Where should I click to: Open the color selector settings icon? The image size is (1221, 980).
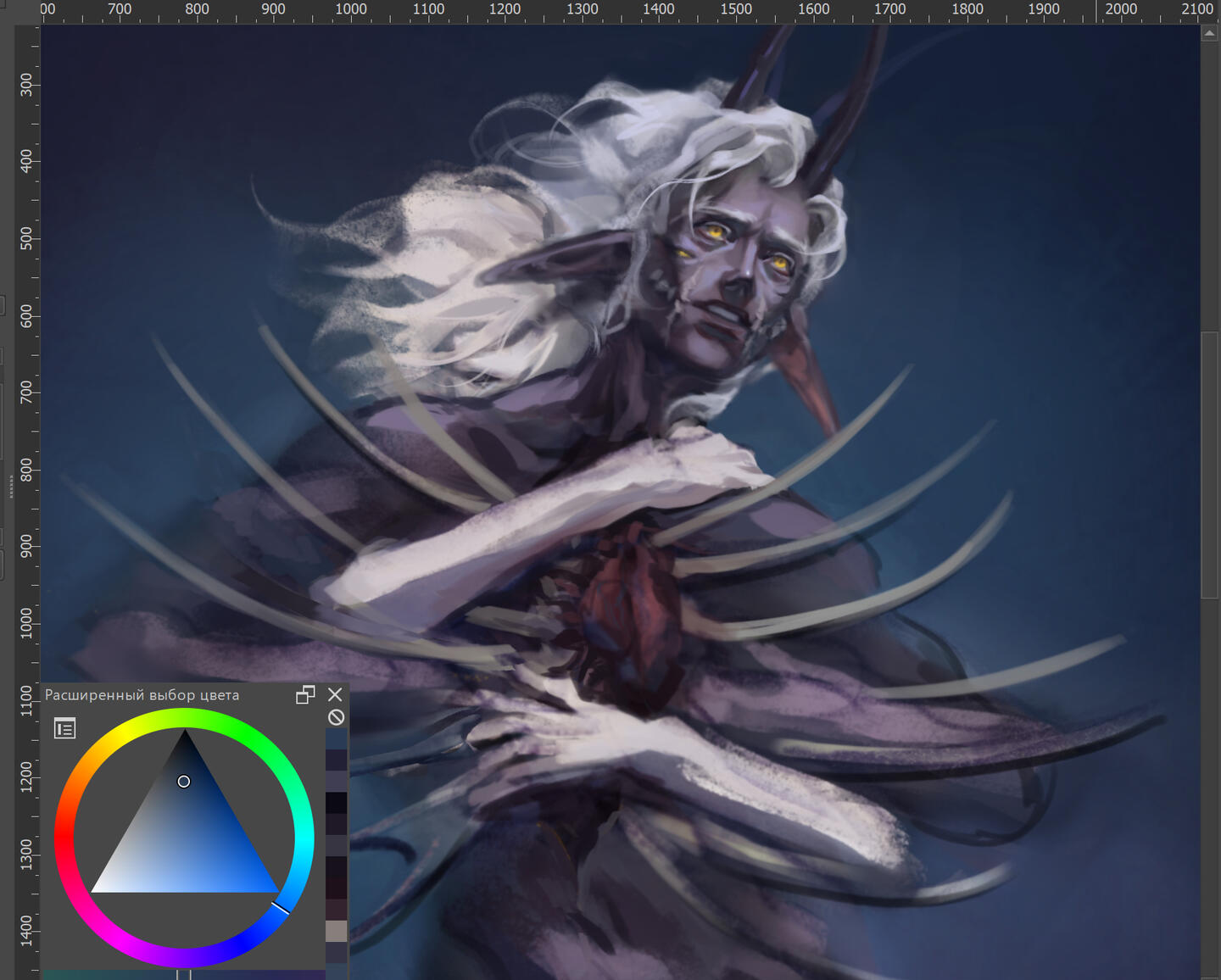(x=64, y=728)
